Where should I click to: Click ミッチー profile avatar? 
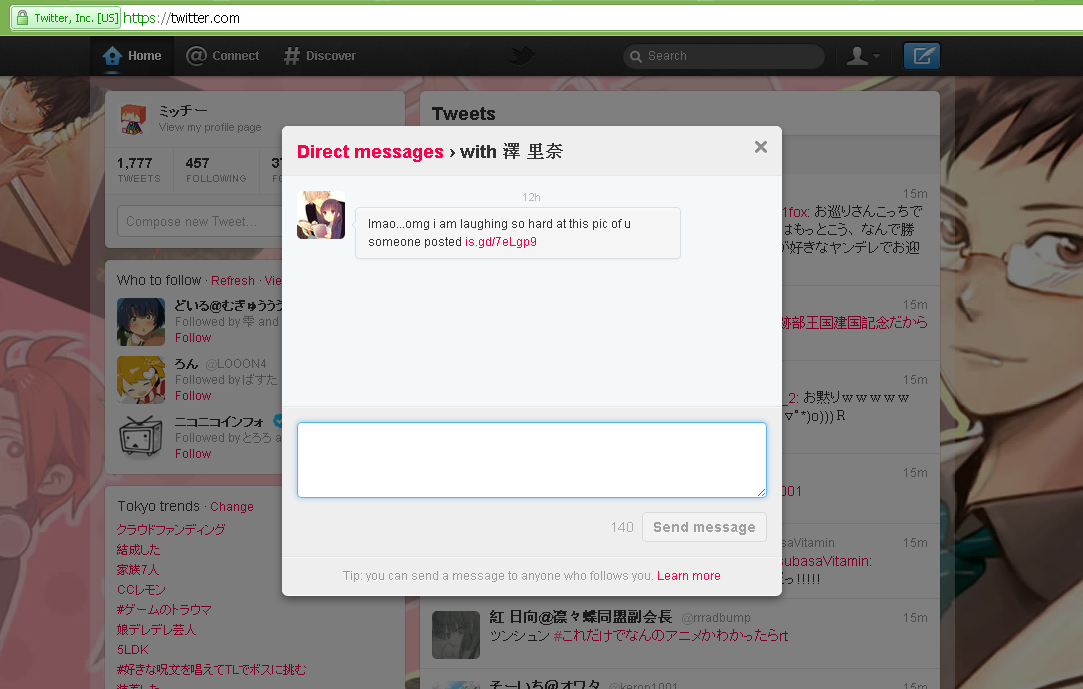(x=133, y=119)
